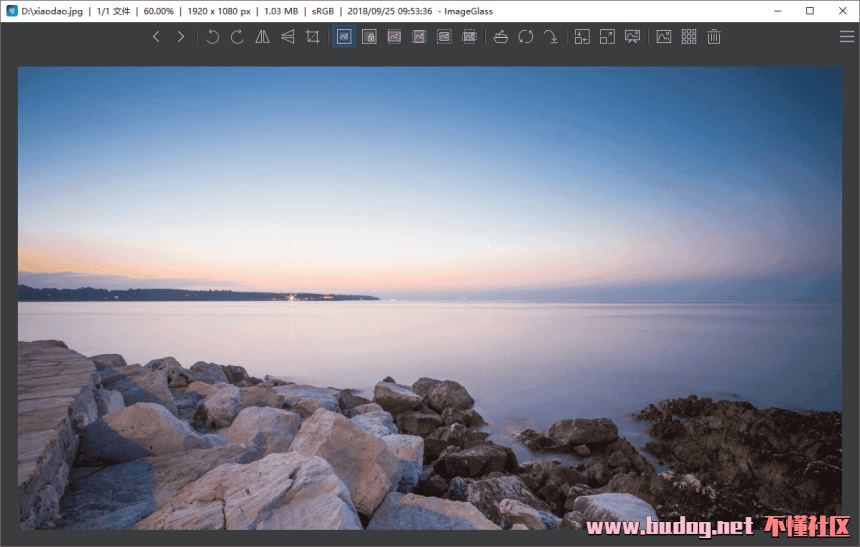Viewport: 860px width, 547px height.
Task: Switch to full screen view
Action: pyautogui.click(x=607, y=37)
